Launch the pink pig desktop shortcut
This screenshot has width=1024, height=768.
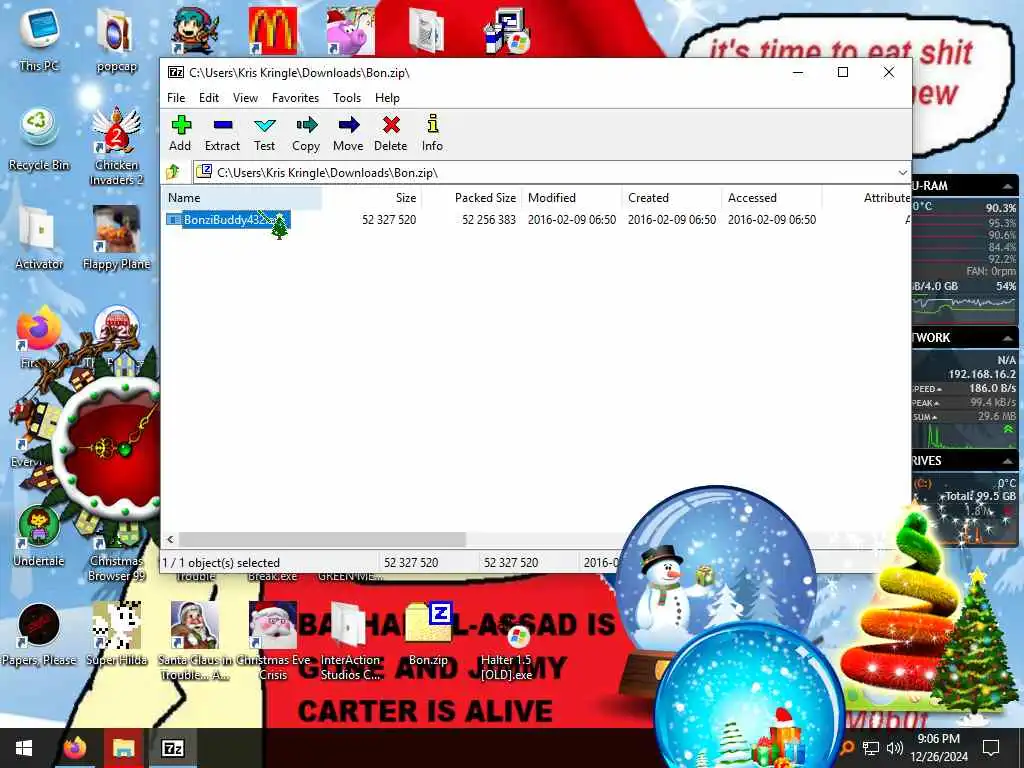(351, 30)
